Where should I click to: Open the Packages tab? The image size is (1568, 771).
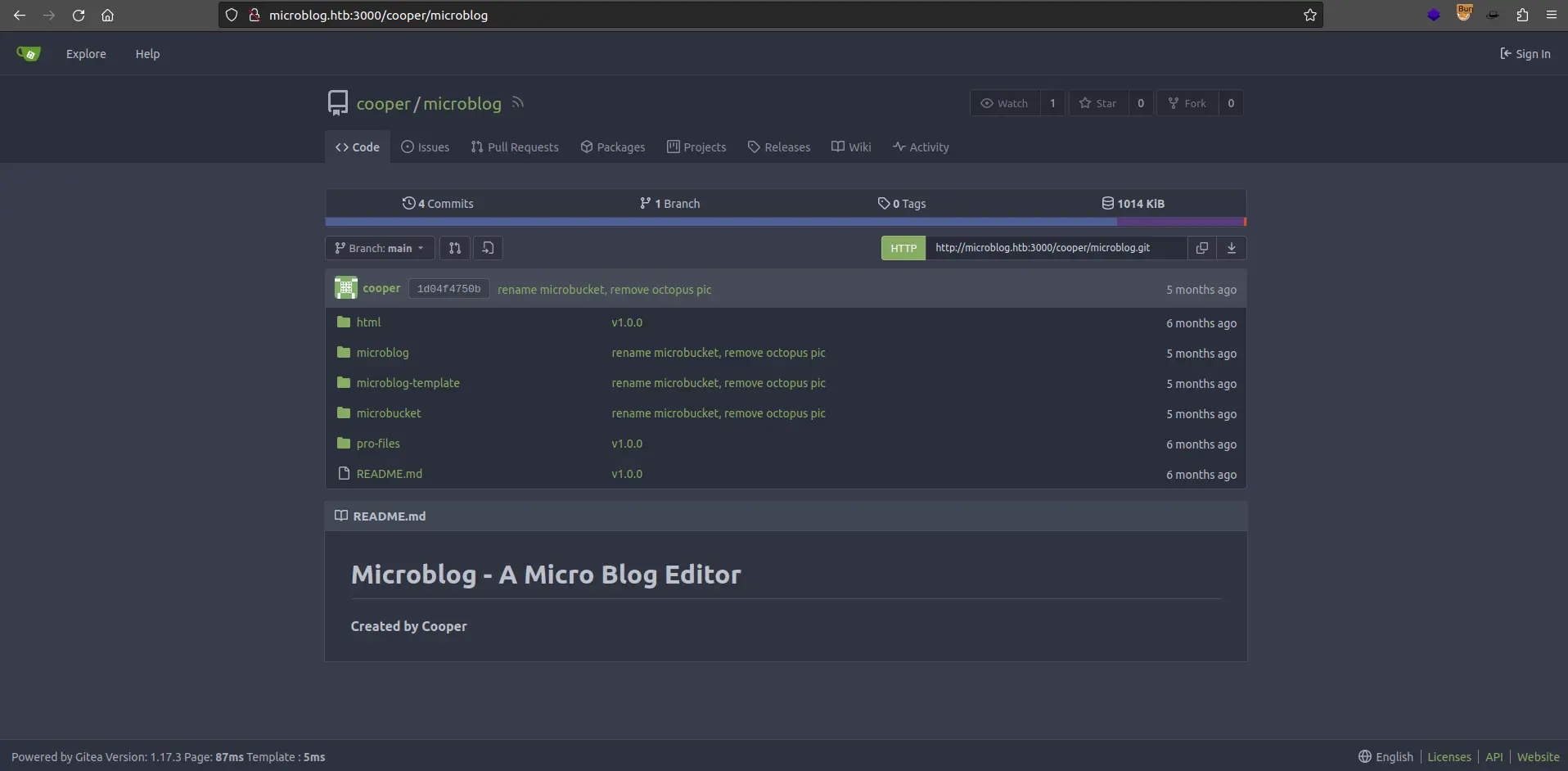[613, 147]
